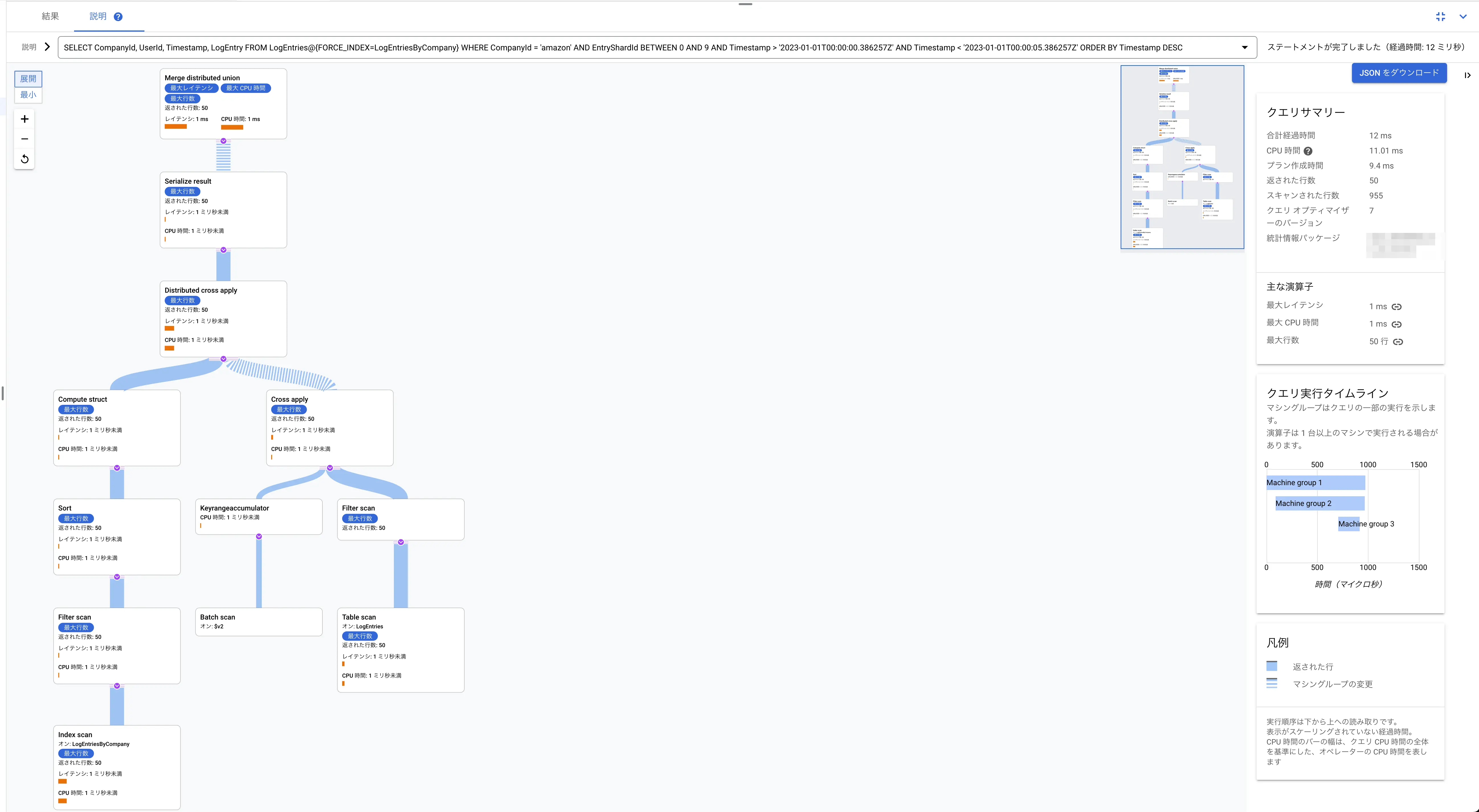Toggle the 展開 option to expand all nodes

tap(28, 79)
